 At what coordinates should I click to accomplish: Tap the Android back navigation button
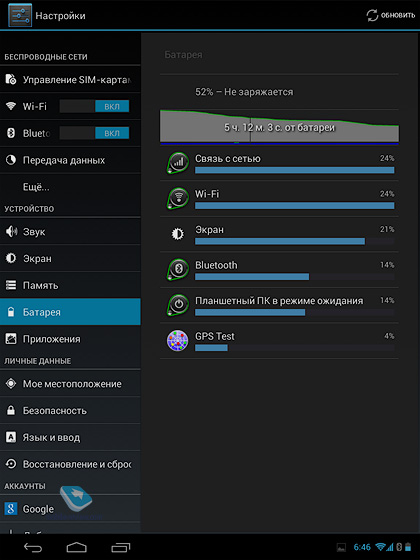tap(33, 547)
